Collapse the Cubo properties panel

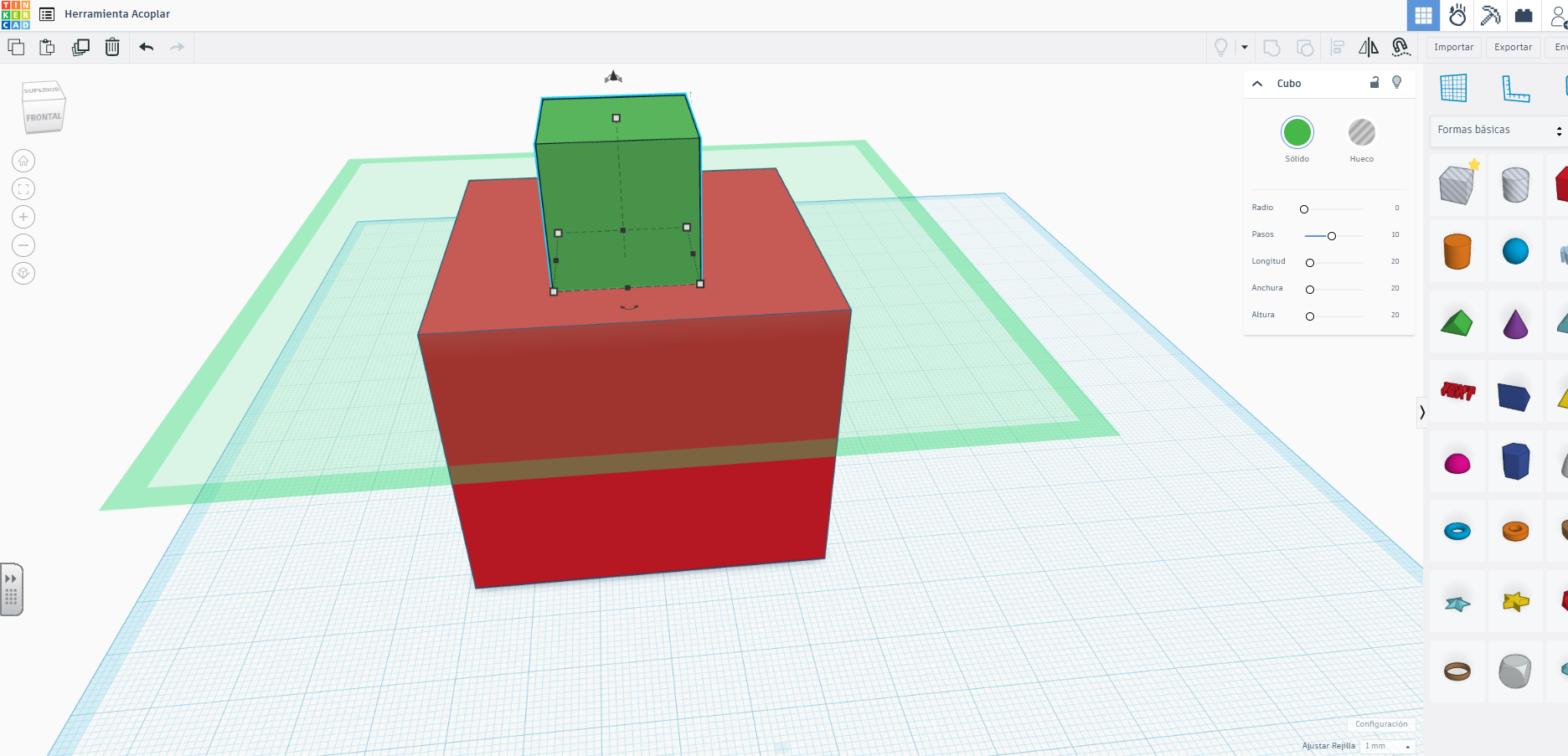pyautogui.click(x=1257, y=84)
